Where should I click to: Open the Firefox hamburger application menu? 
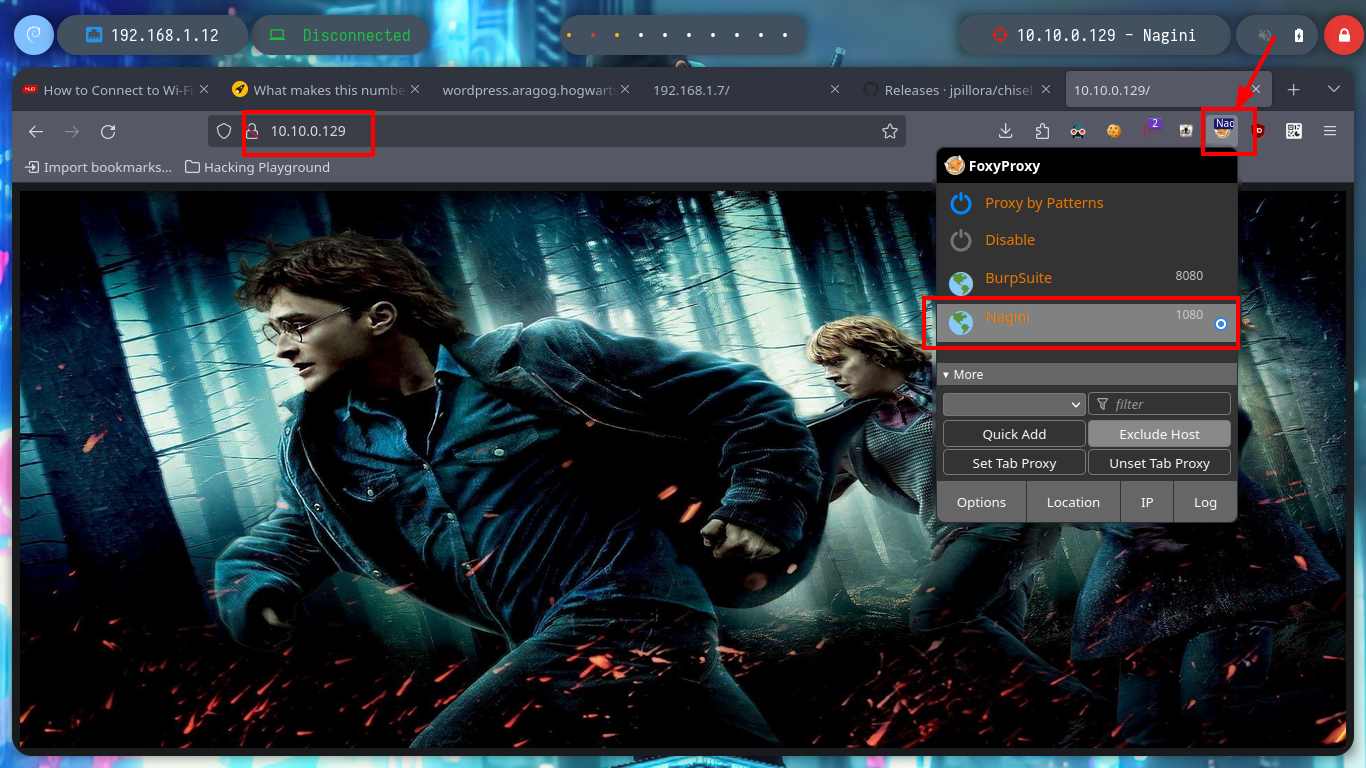[x=1330, y=131]
